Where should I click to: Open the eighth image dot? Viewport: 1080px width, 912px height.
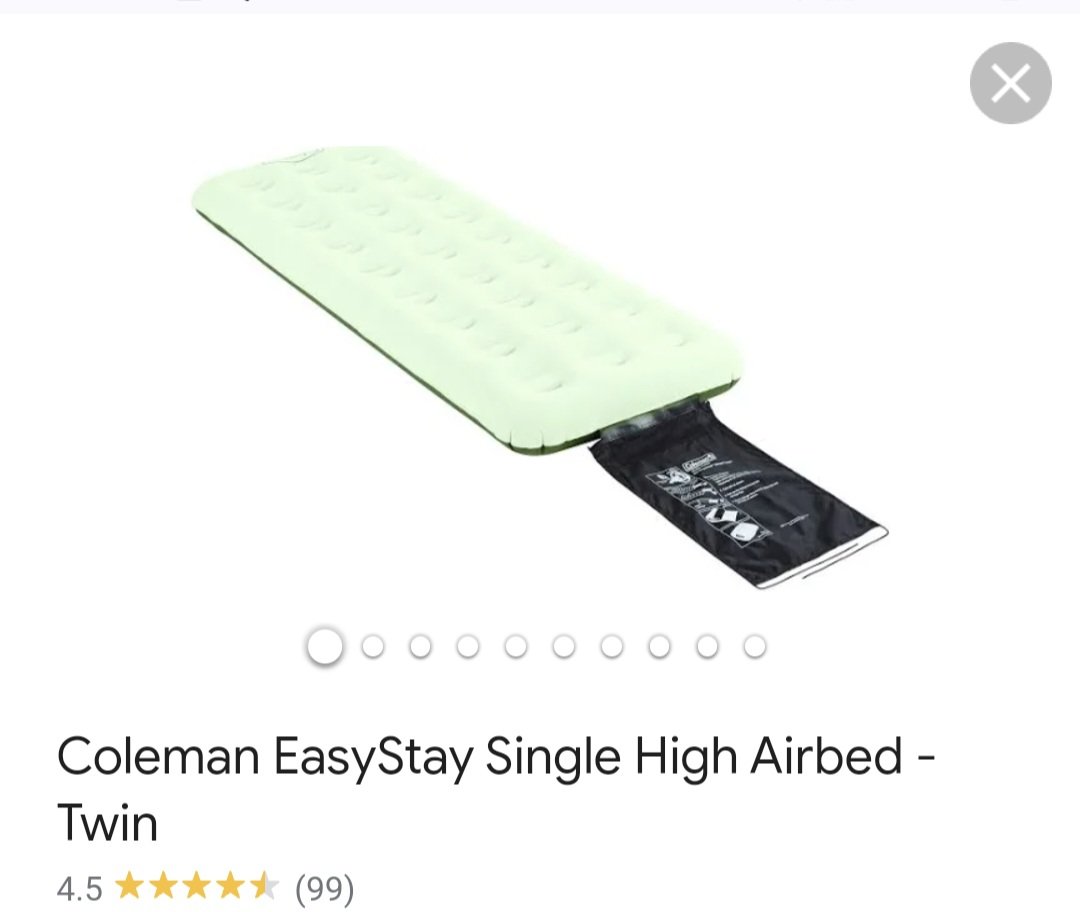tap(659, 647)
